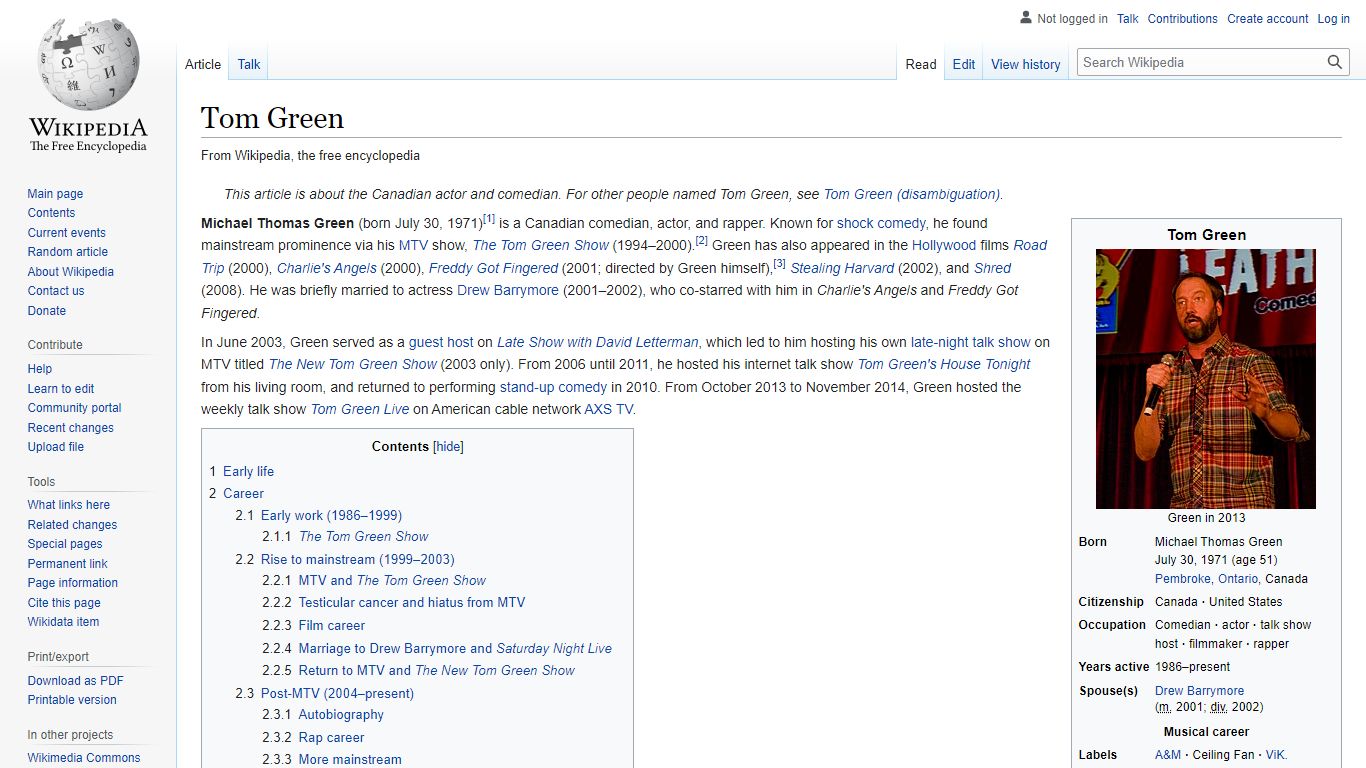
Task: Open Pembroke, Ontario in infobox
Action: [x=1206, y=579]
